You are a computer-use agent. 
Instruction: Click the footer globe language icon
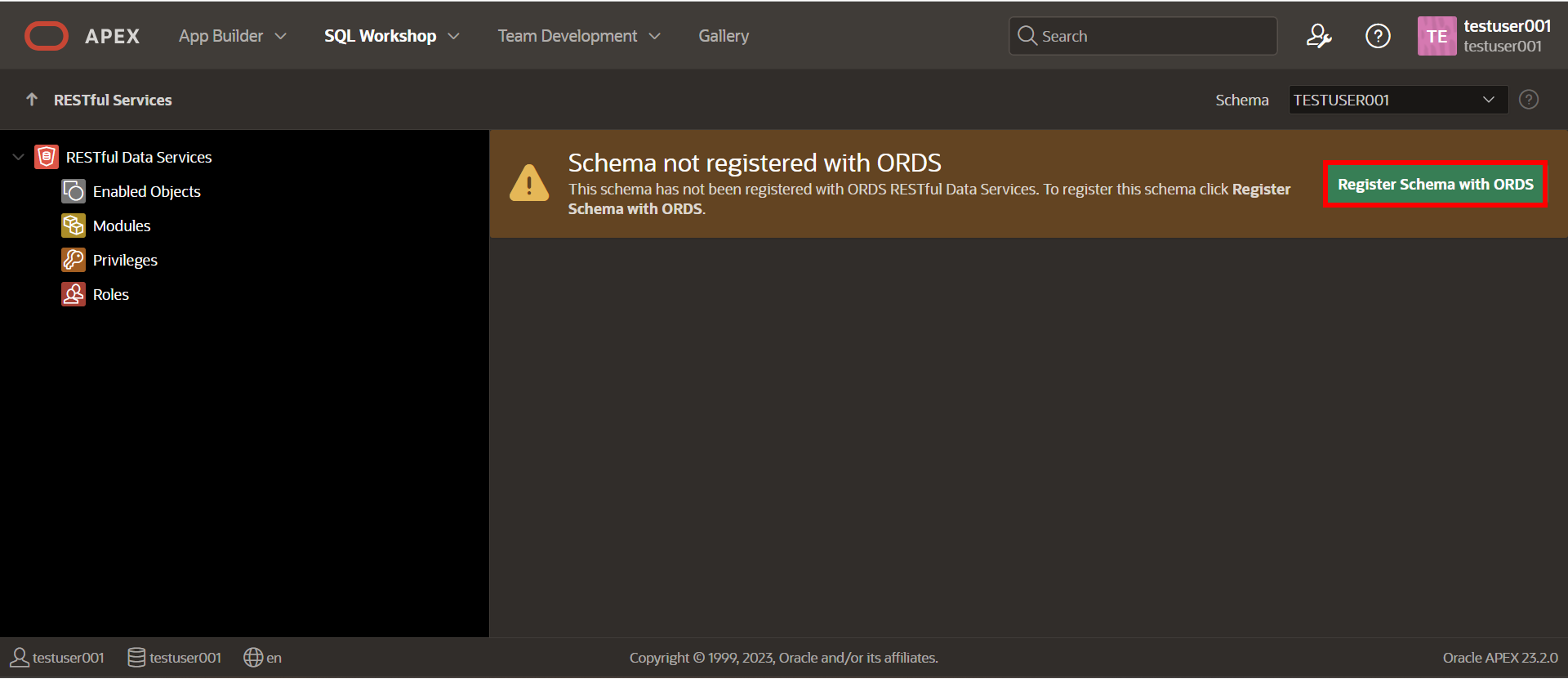253,658
